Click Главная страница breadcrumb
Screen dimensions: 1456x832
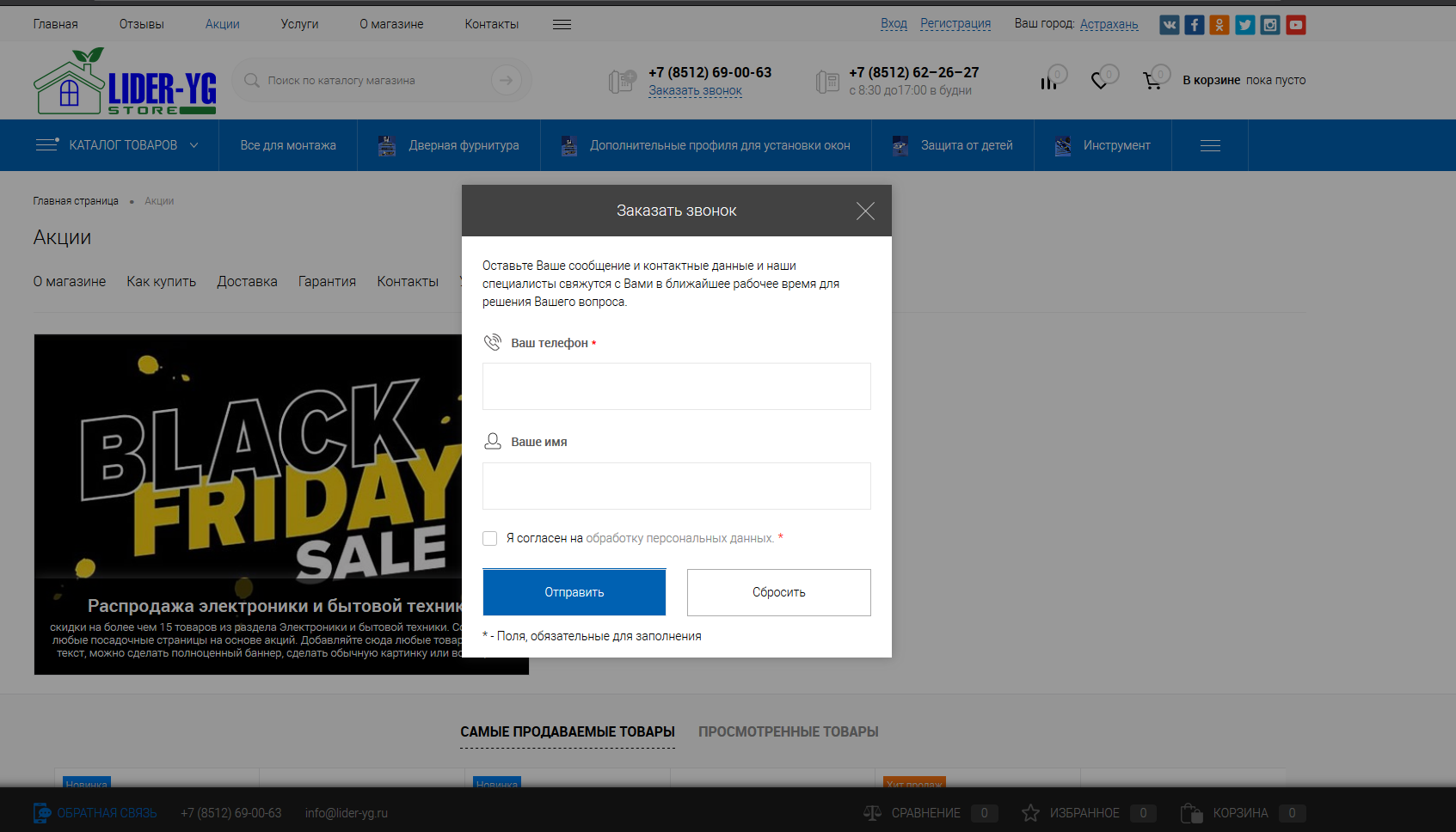(x=76, y=201)
